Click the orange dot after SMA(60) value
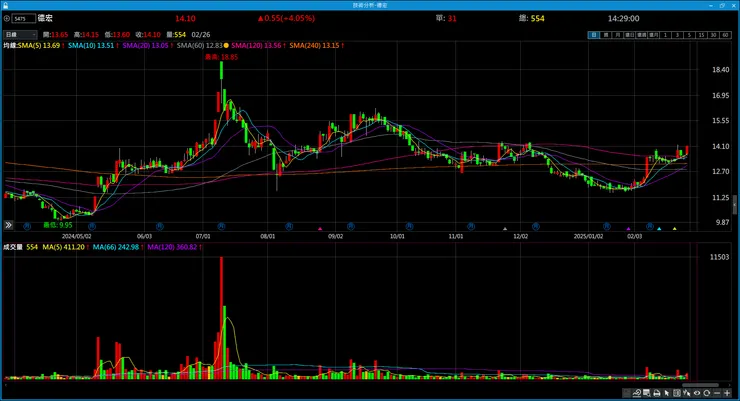 (x=226, y=45)
